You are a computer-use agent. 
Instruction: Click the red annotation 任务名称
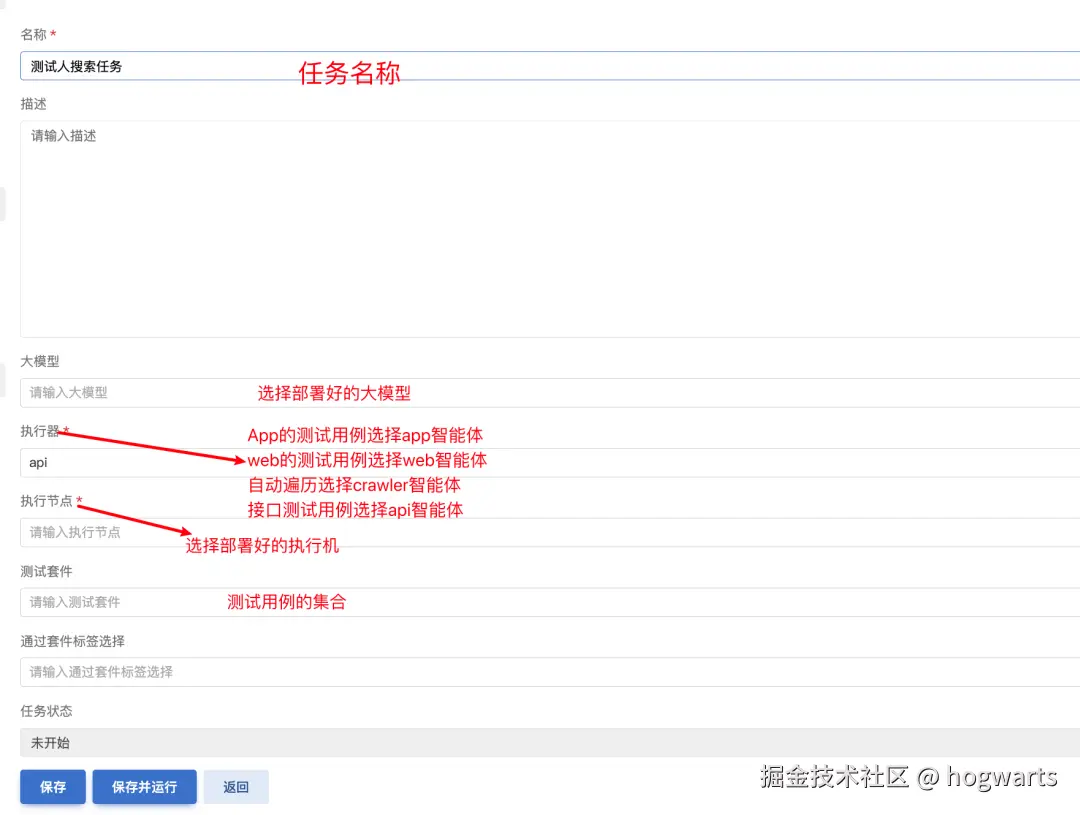coord(349,73)
